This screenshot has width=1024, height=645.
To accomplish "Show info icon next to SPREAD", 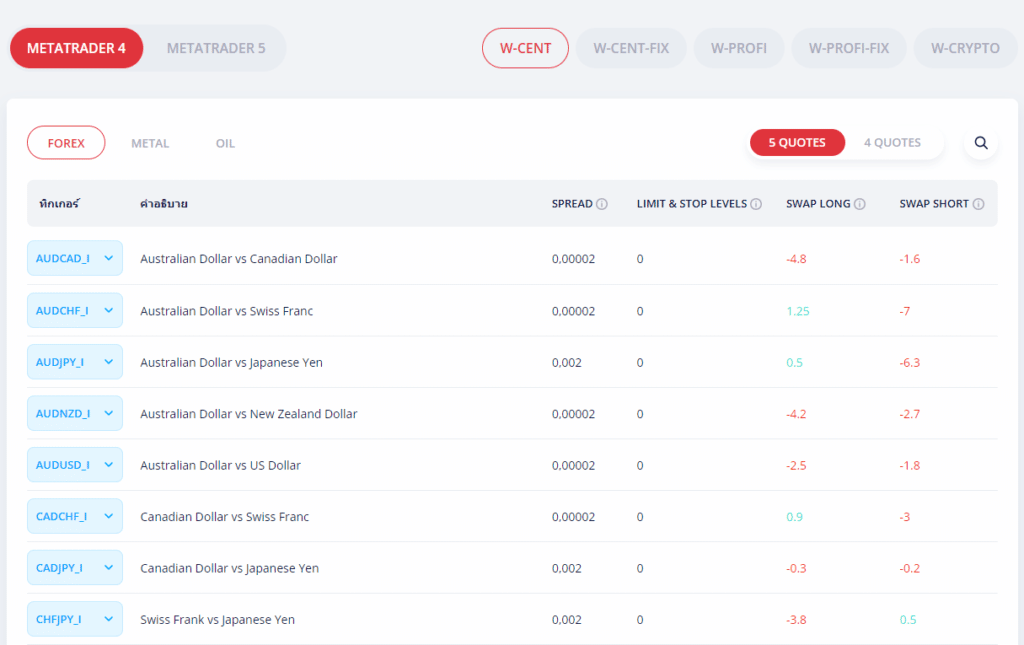I will pos(602,204).
